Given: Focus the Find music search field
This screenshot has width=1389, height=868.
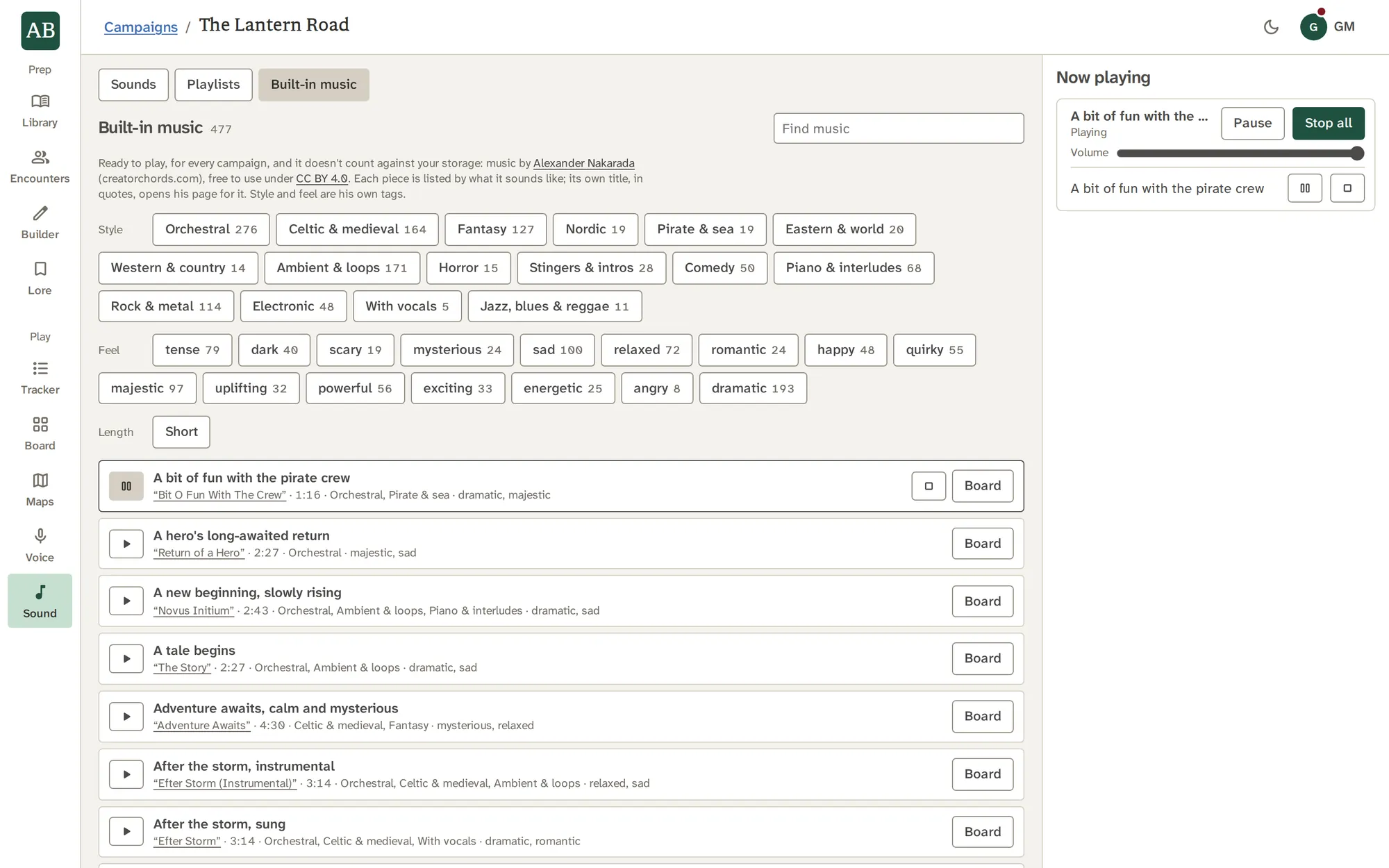Looking at the screenshot, I should point(899,128).
